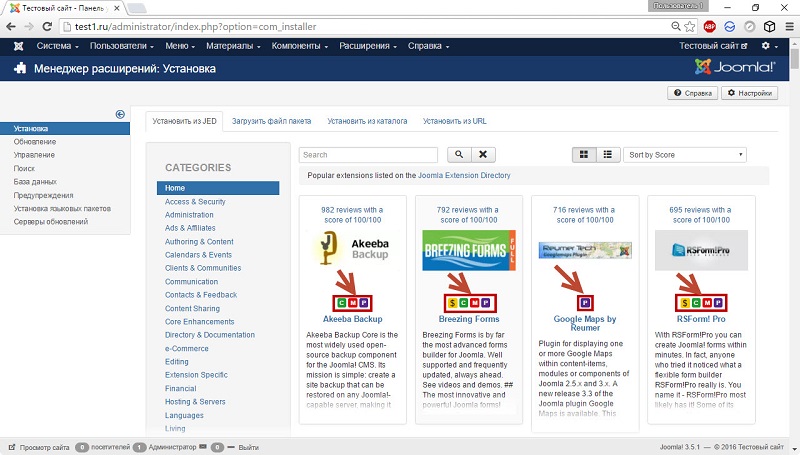Switch to list view layout

pyautogui.click(x=608, y=155)
